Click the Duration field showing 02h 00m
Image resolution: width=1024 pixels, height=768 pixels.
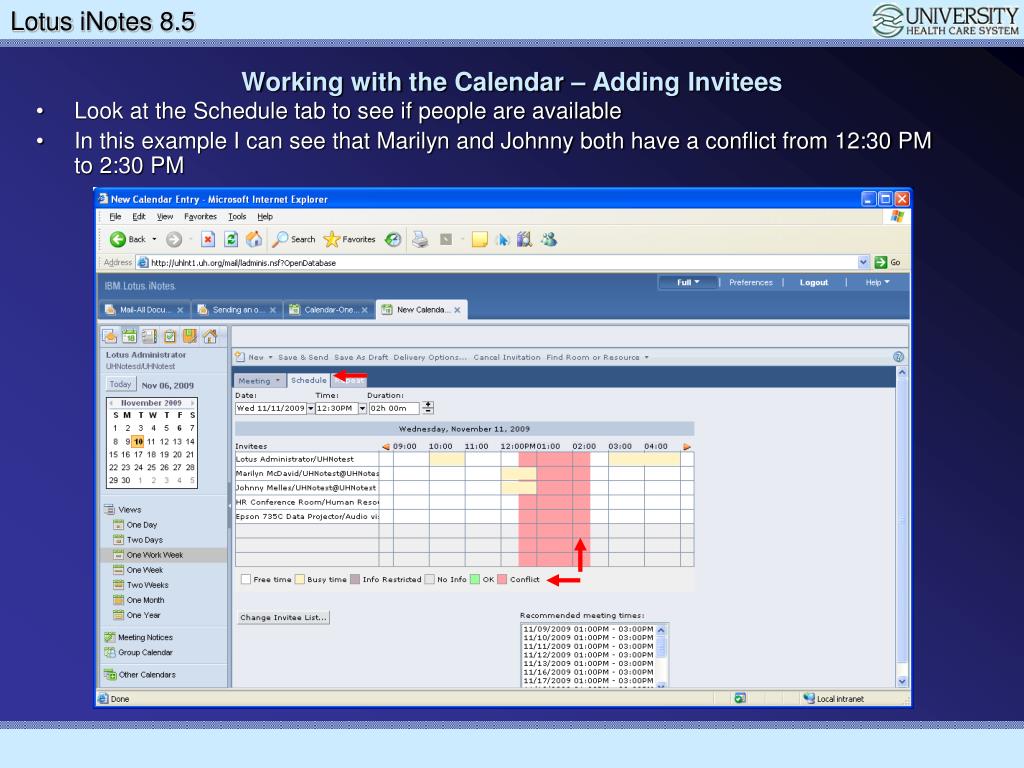[394, 408]
